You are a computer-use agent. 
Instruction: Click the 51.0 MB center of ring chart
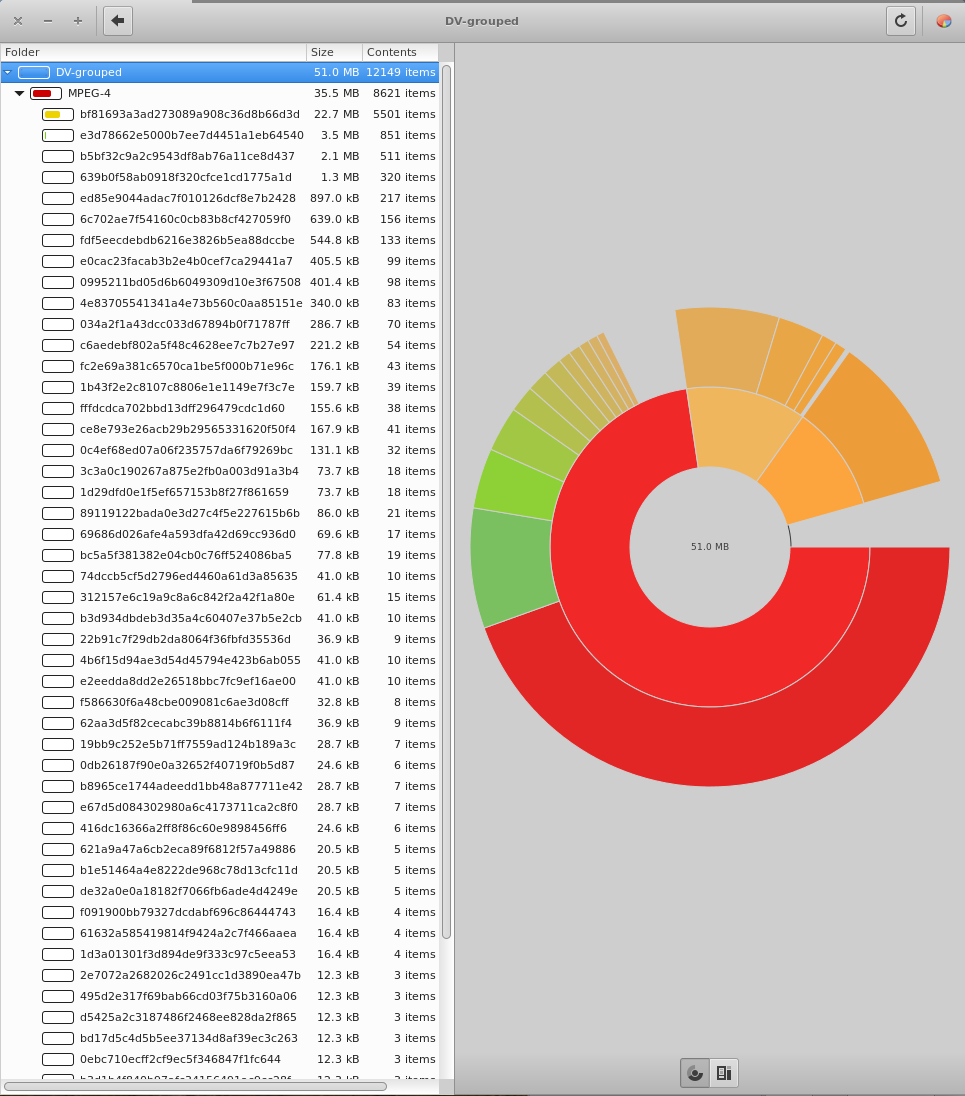point(709,547)
